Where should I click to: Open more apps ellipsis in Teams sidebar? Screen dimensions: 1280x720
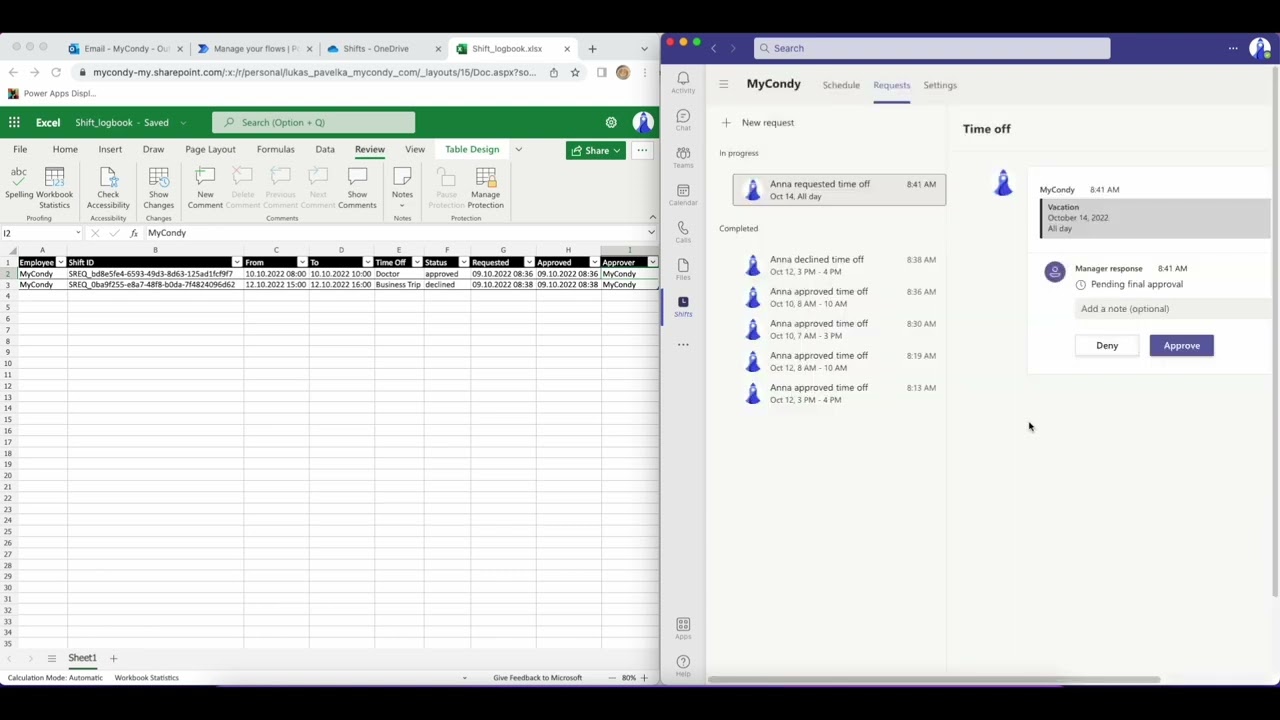(x=683, y=344)
